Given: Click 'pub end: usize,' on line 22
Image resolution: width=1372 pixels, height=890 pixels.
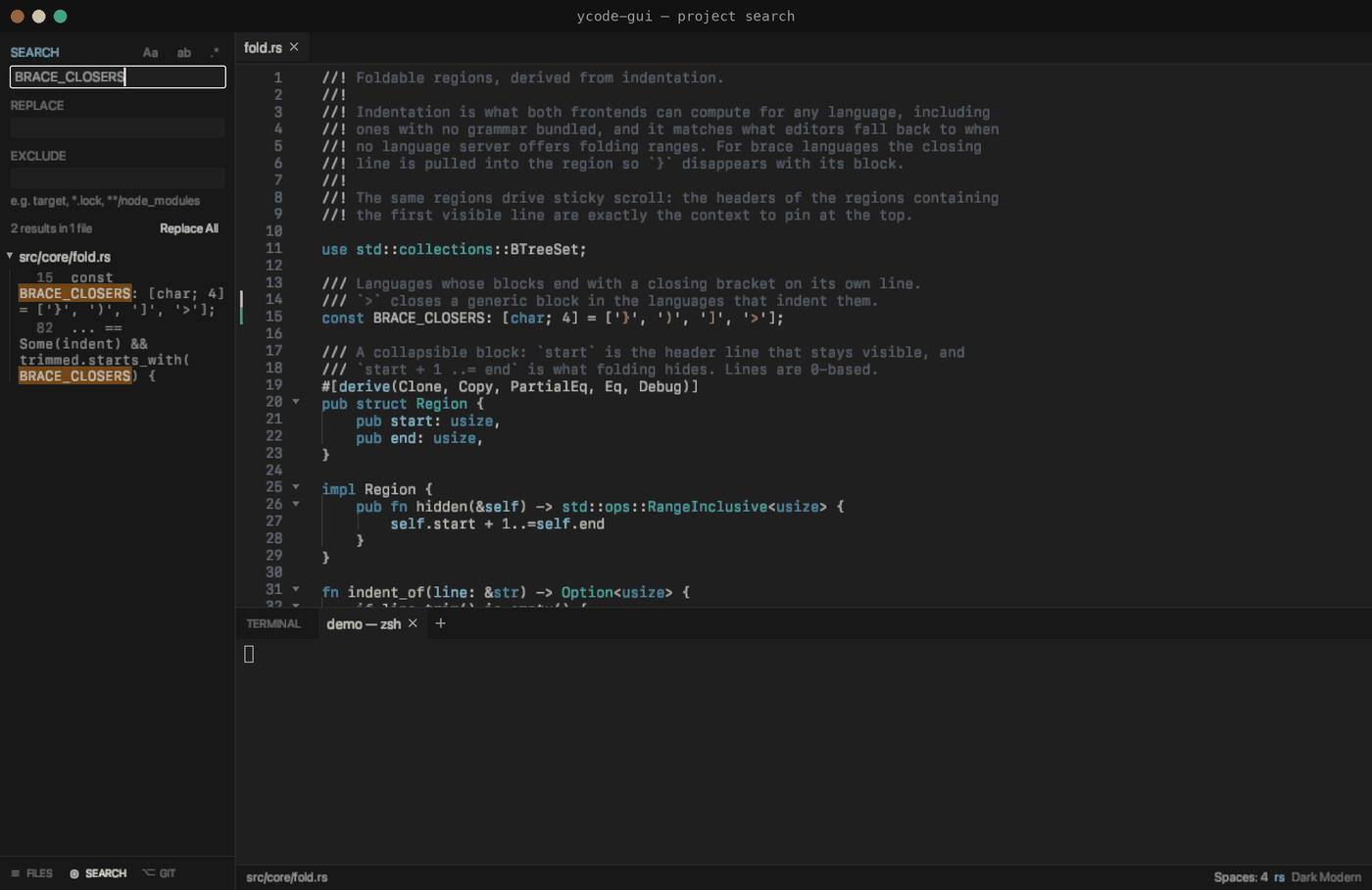Looking at the screenshot, I should coord(419,438).
